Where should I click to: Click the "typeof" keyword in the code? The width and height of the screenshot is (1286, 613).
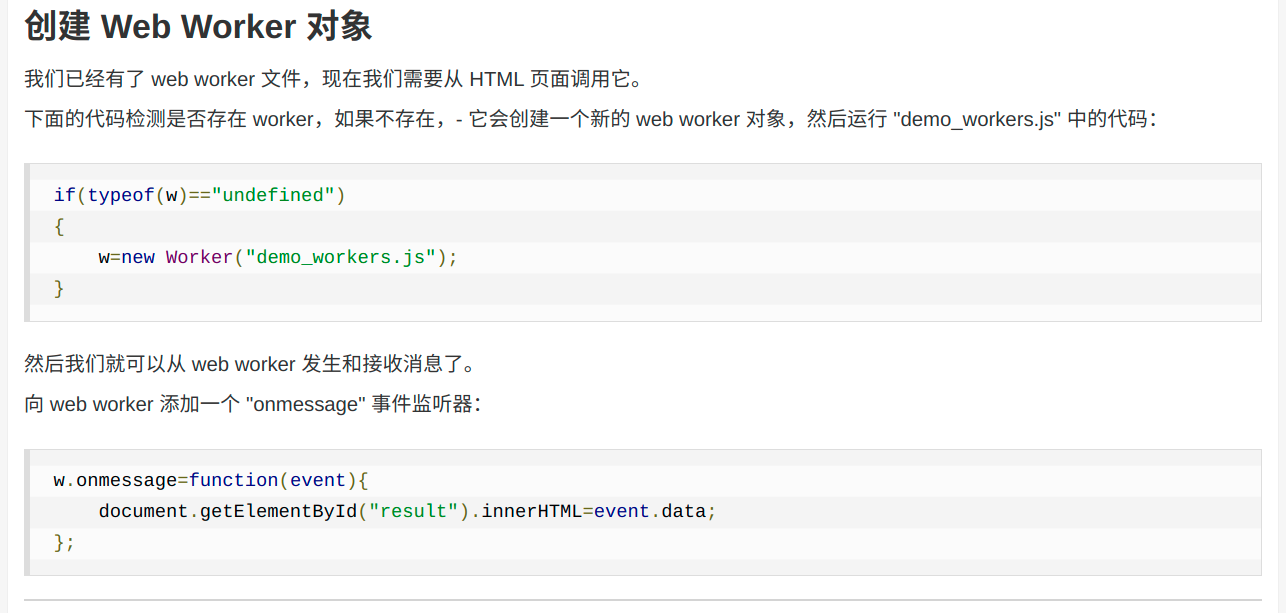point(121,195)
